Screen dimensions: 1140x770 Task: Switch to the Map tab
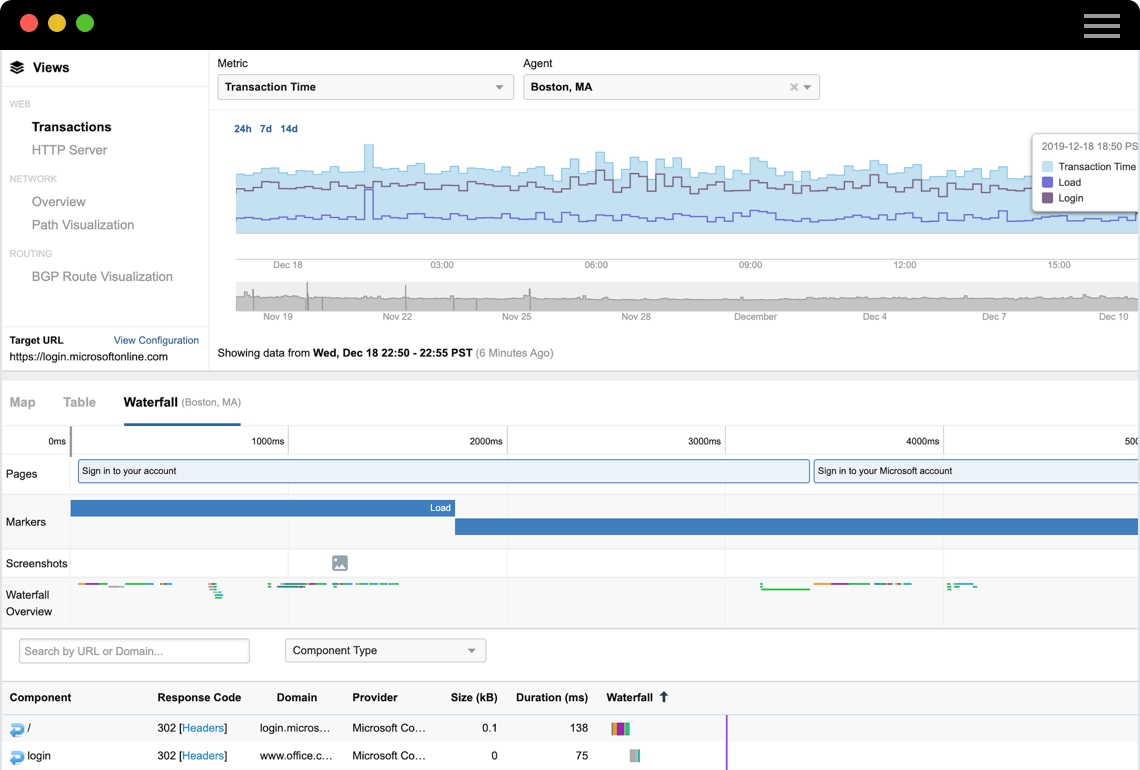coord(22,402)
